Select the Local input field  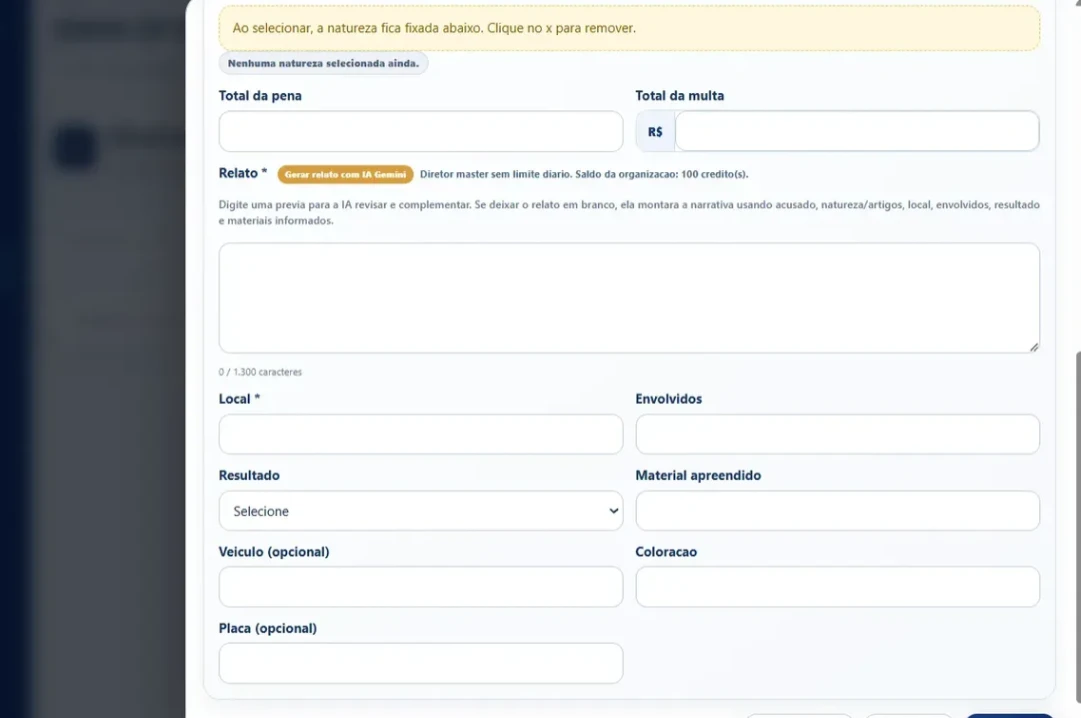[421, 435]
